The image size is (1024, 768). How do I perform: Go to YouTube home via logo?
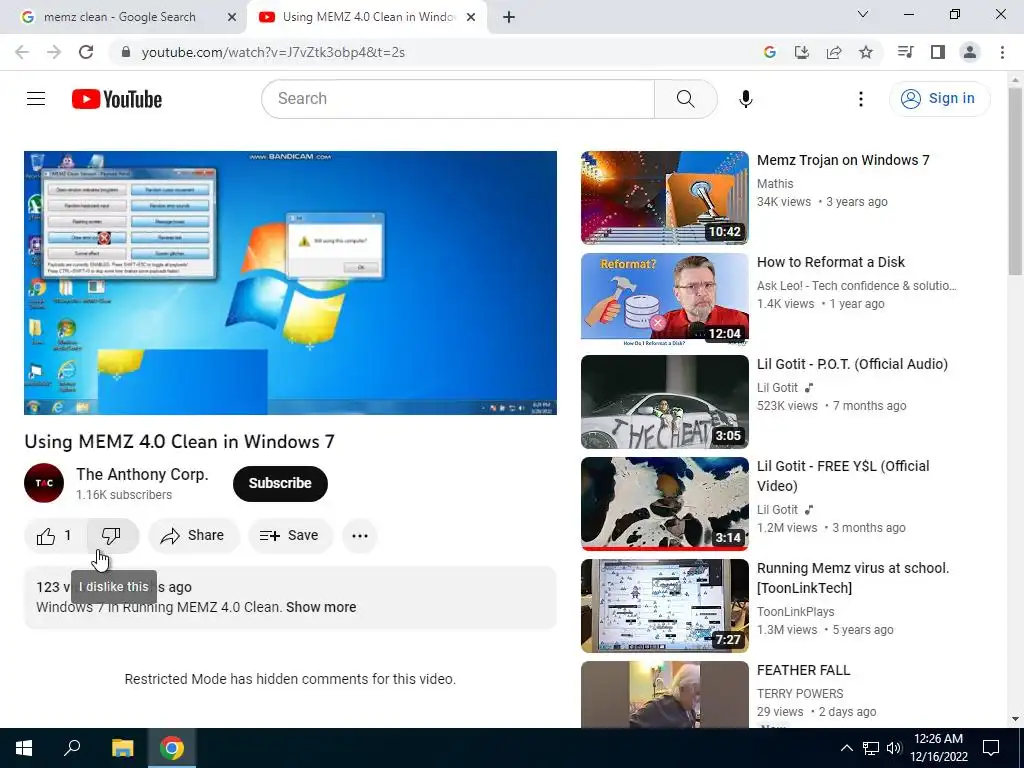(x=117, y=99)
